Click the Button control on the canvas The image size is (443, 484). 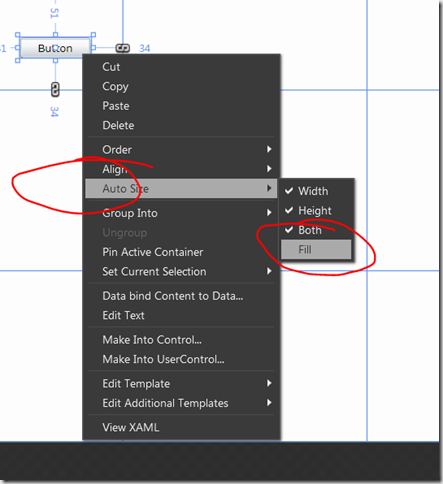(55, 48)
